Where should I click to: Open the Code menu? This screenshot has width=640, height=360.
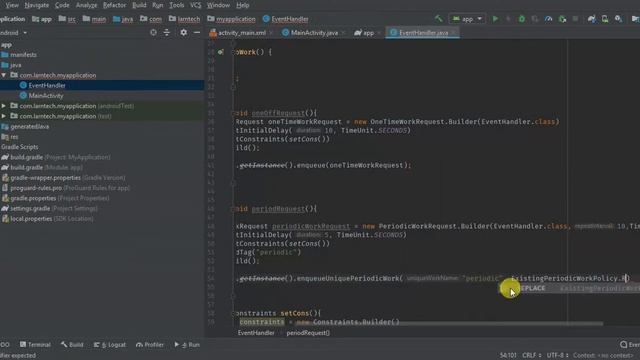[x=62, y=5]
